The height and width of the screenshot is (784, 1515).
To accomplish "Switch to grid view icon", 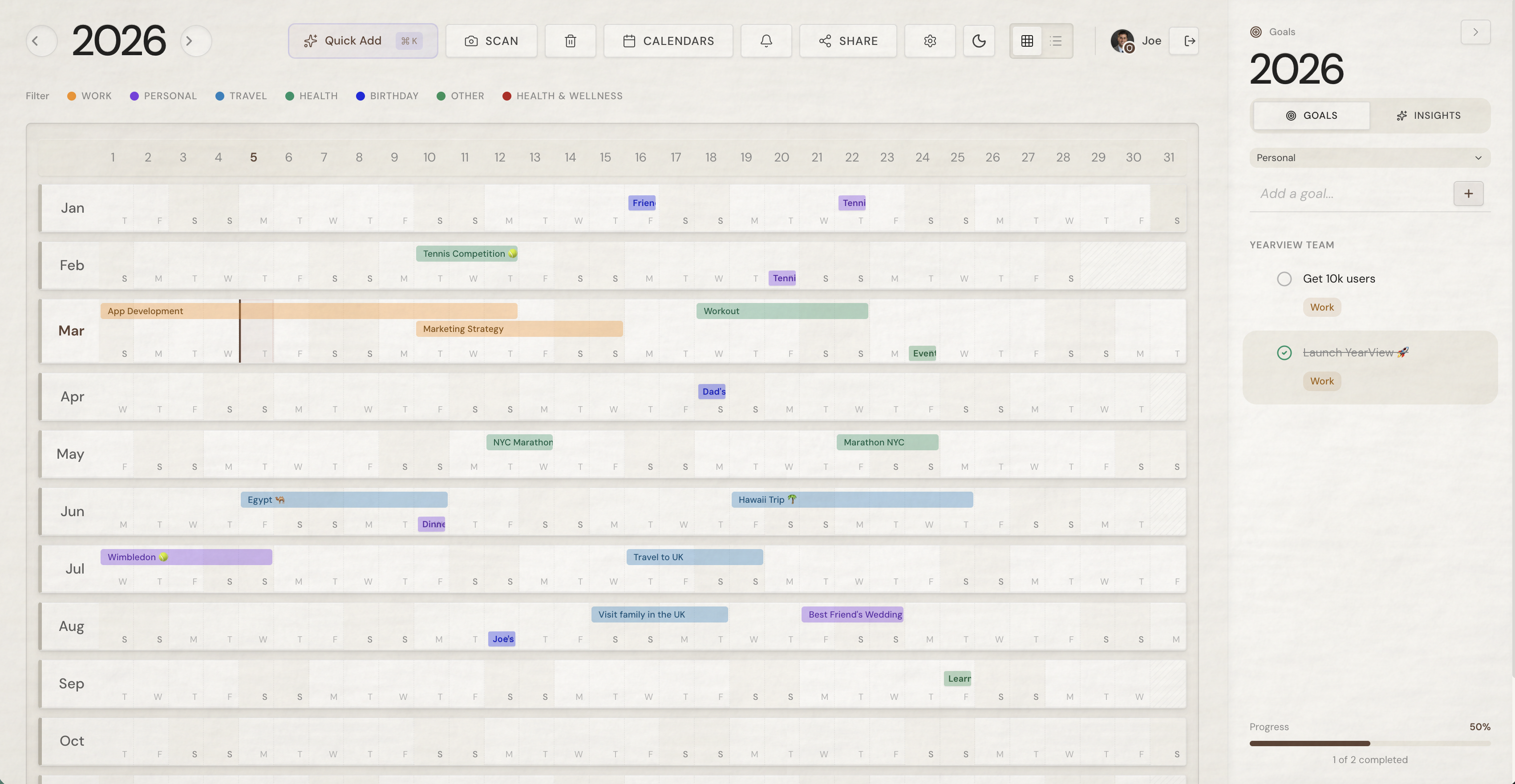I will (1027, 40).
